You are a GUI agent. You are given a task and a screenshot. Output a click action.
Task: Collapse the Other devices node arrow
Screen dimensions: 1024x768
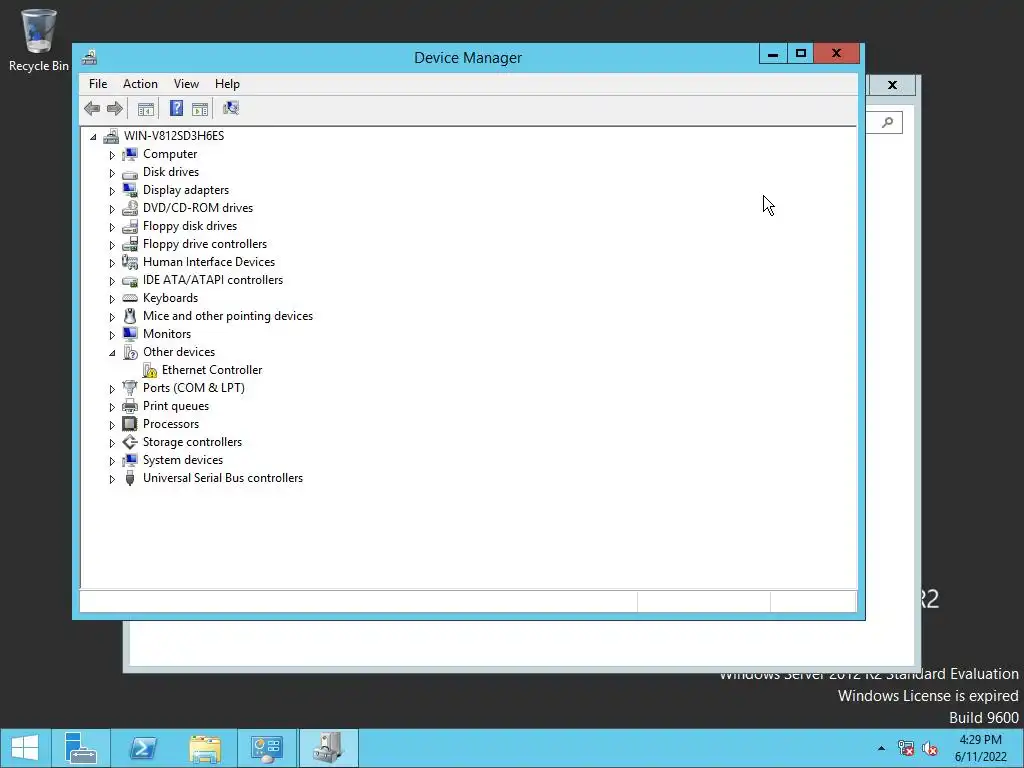tap(112, 353)
